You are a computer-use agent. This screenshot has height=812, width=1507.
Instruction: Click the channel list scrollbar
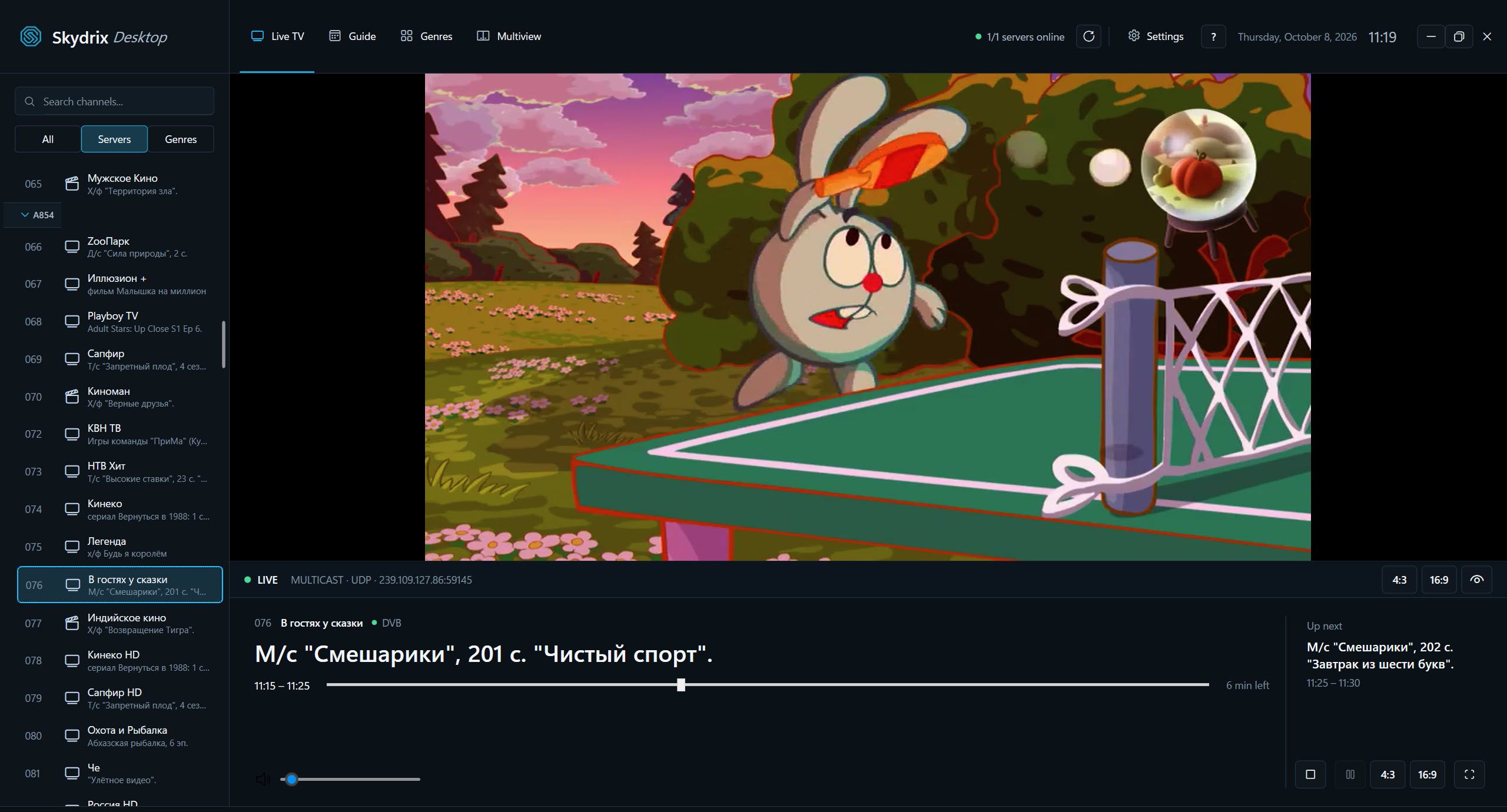click(224, 344)
